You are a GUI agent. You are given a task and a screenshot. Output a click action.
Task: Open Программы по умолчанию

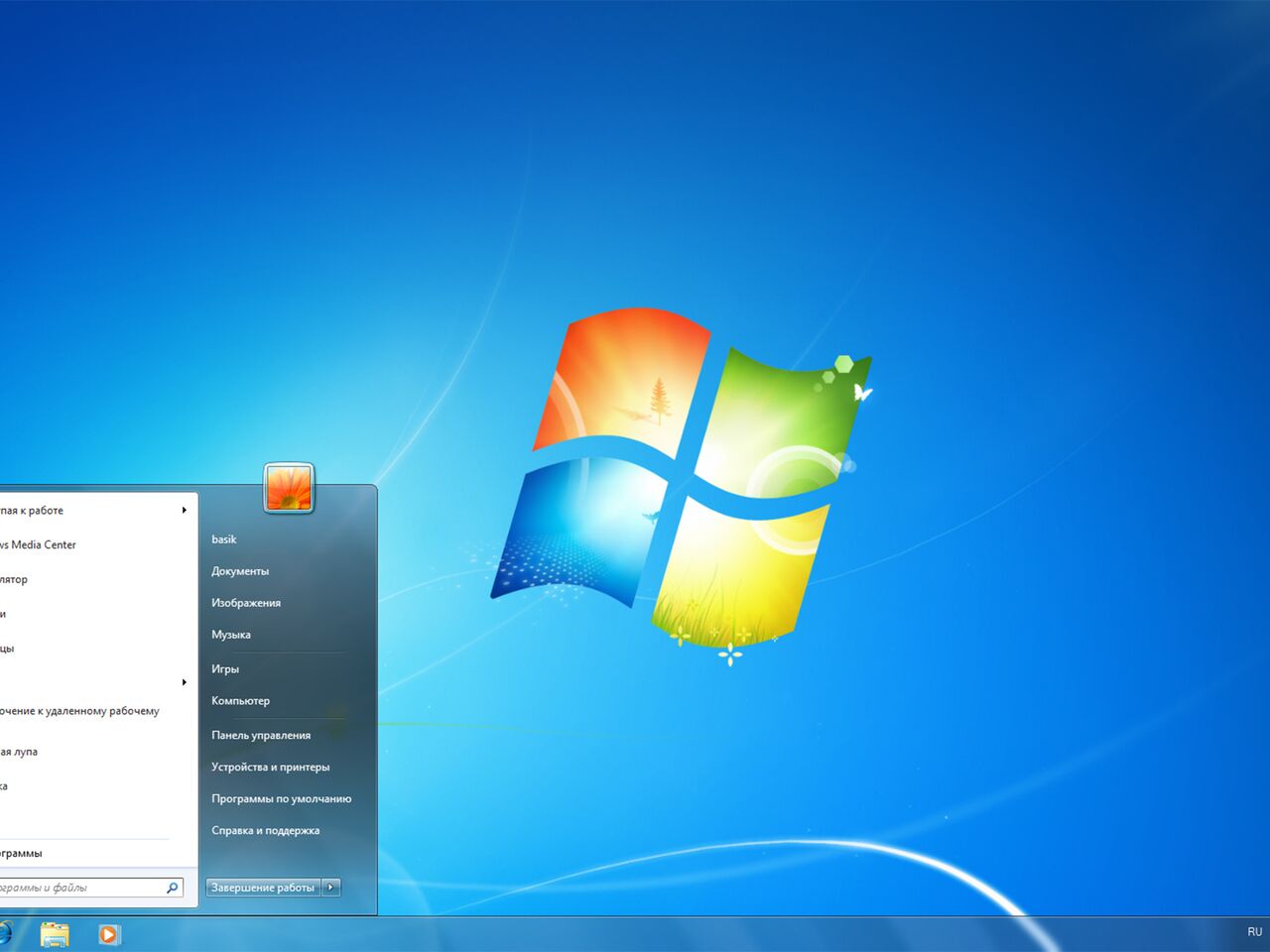[x=282, y=799]
